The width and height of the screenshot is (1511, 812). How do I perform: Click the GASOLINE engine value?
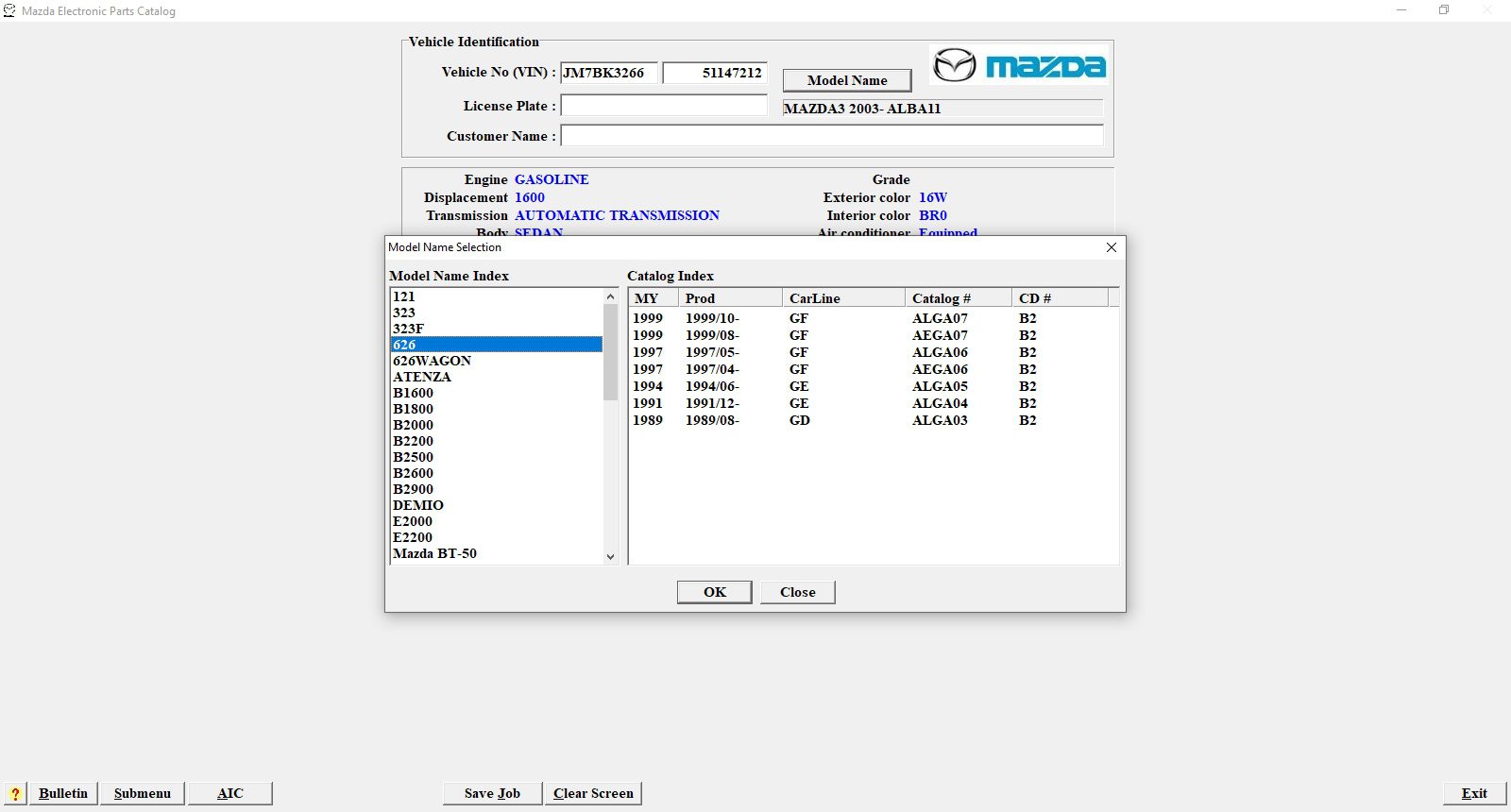pyautogui.click(x=552, y=179)
